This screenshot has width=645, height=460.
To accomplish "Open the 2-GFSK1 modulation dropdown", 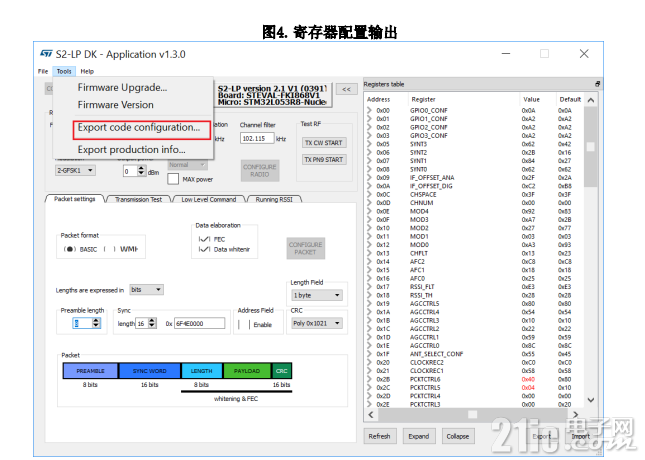I will [75, 170].
